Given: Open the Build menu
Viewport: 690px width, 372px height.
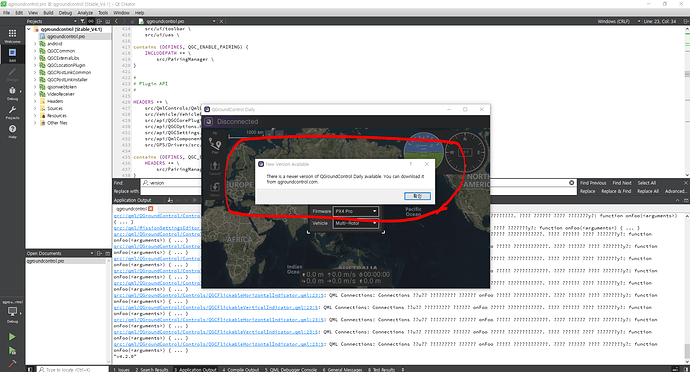Looking at the screenshot, I should click(48, 13).
